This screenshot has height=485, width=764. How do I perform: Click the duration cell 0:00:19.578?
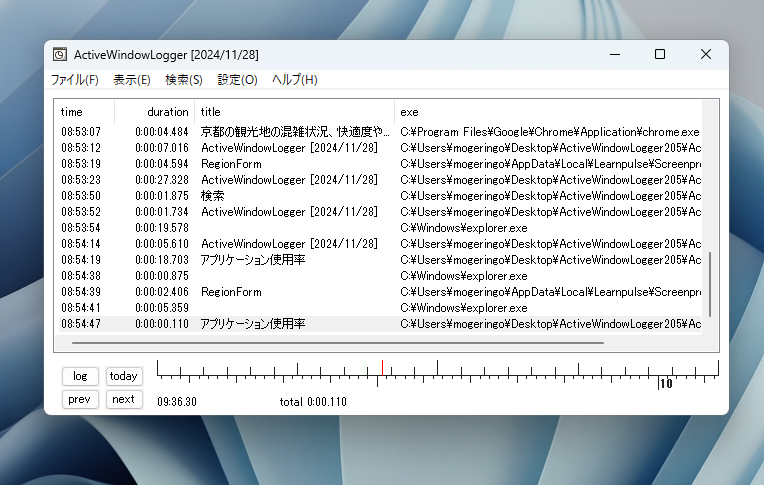click(x=162, y=228)
